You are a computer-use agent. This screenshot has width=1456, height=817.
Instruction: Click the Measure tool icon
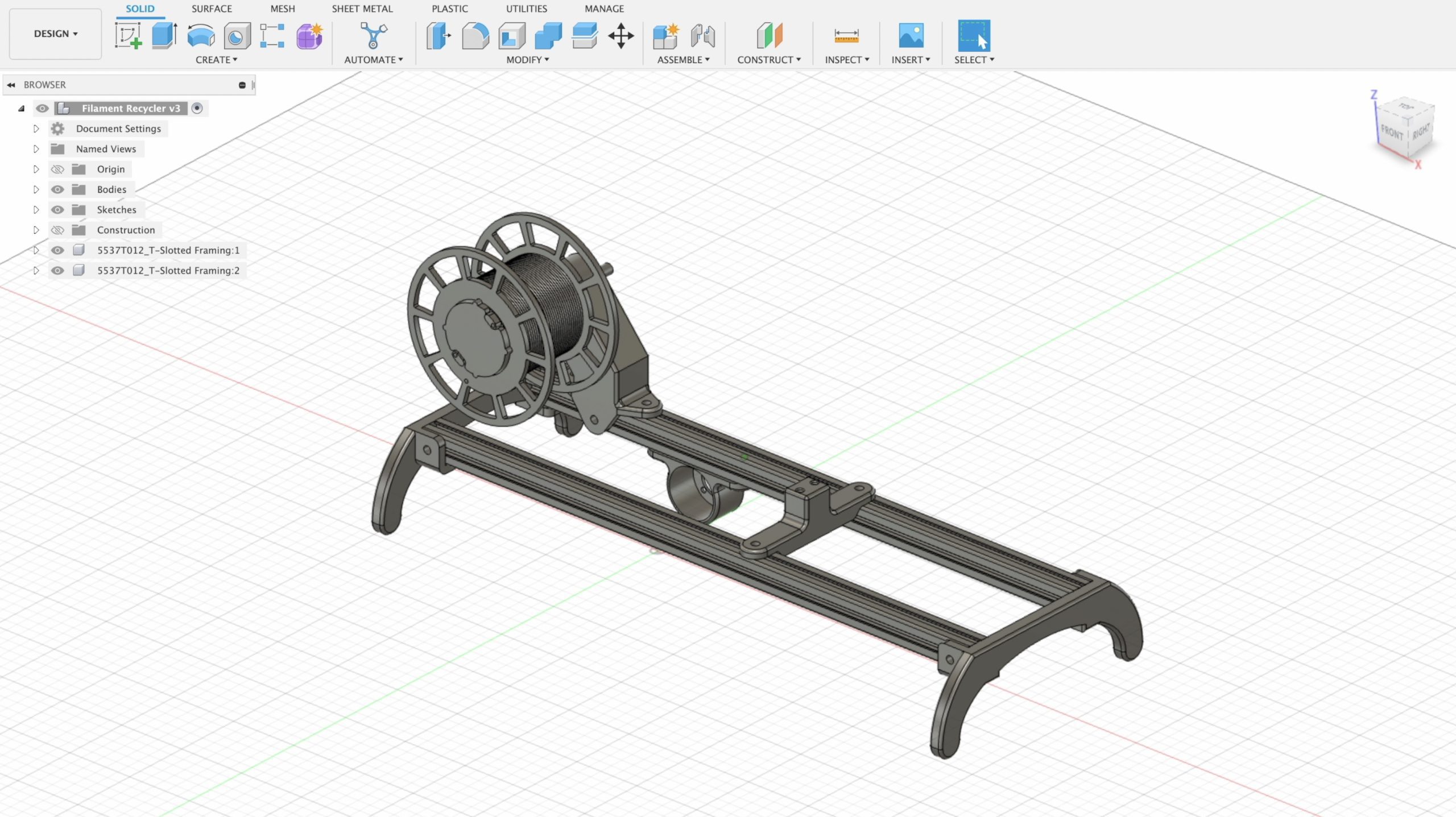[x=846, y=36]
